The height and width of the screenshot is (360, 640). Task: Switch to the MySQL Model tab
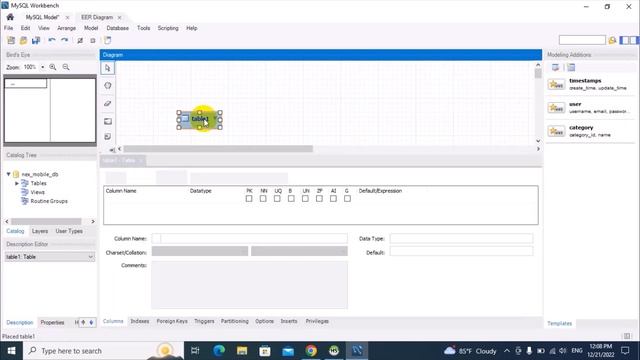coord(42,17)
